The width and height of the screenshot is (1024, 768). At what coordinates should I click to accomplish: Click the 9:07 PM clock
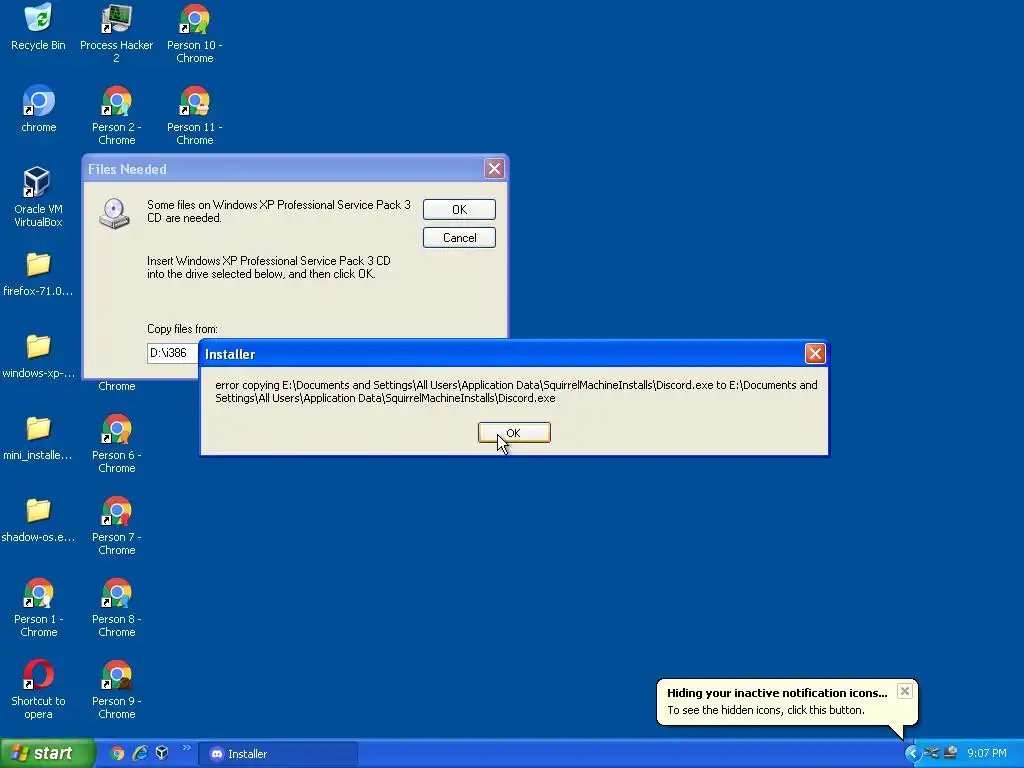tap(987, 754)
